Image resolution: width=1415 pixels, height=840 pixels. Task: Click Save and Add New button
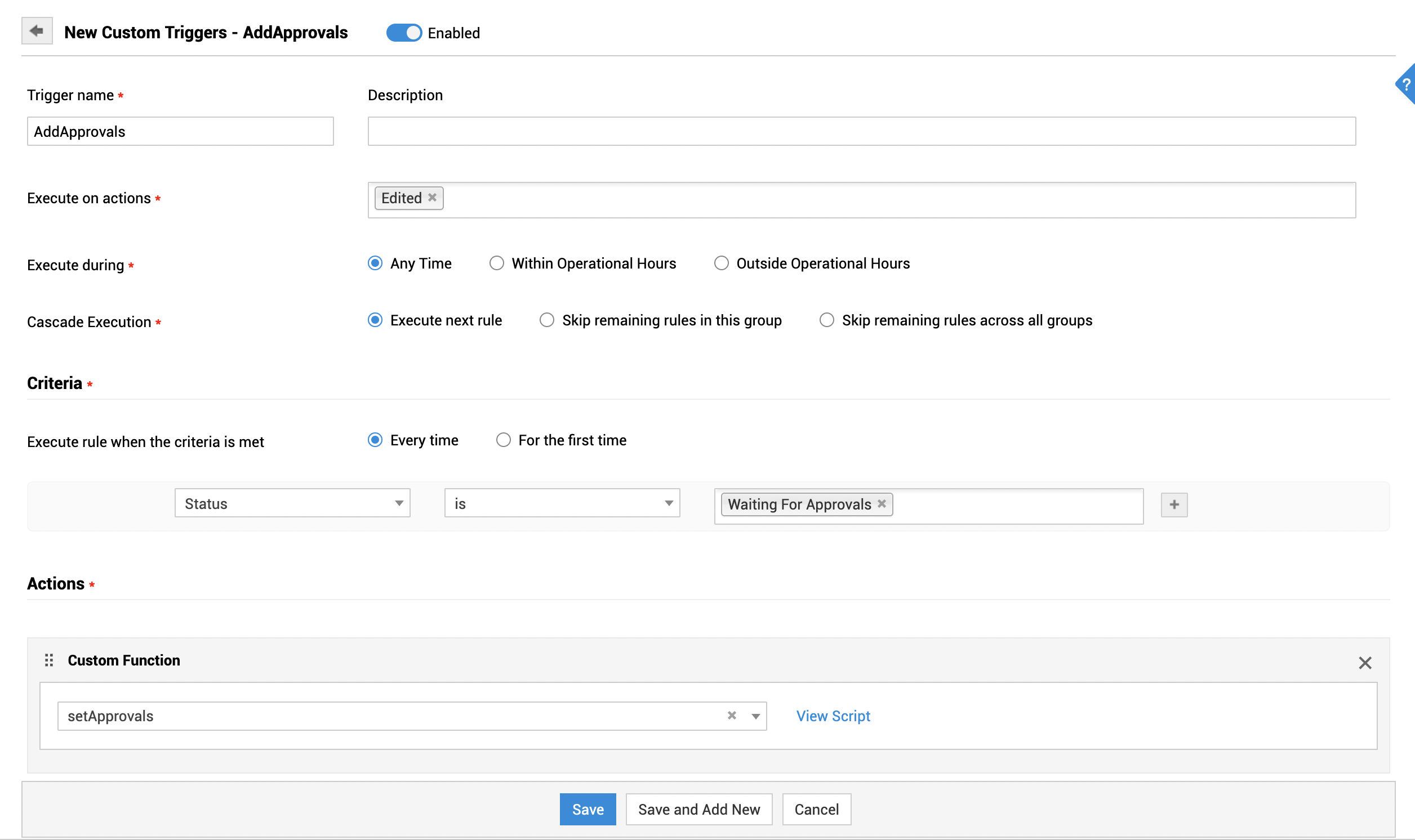pyautogui.click(x=698, y=810)
